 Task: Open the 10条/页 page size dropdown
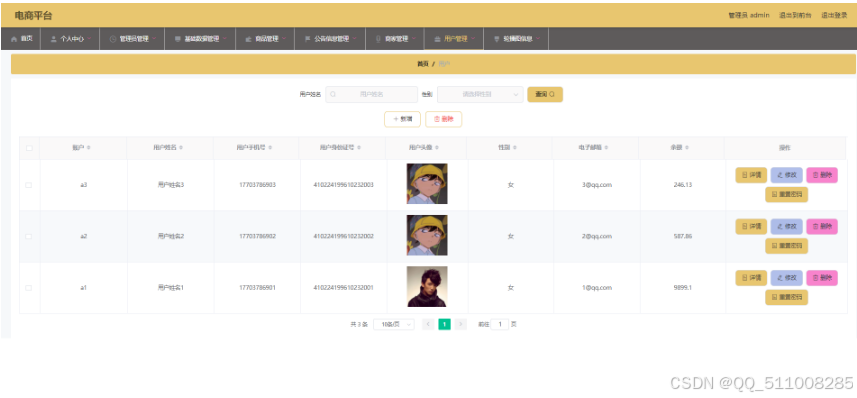394,324
